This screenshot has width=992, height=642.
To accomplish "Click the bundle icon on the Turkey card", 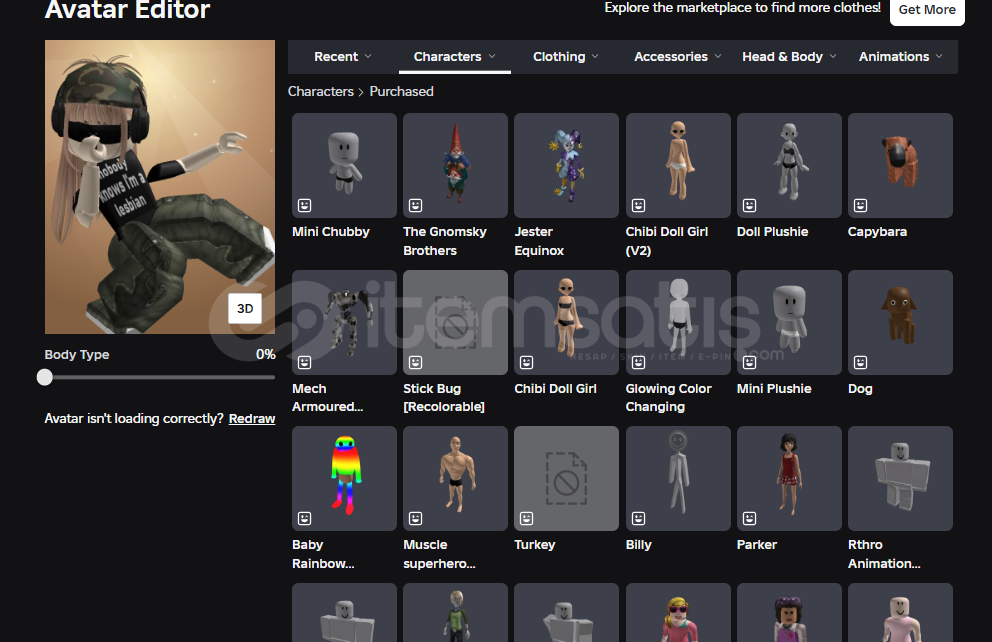I will click(526, 518).
